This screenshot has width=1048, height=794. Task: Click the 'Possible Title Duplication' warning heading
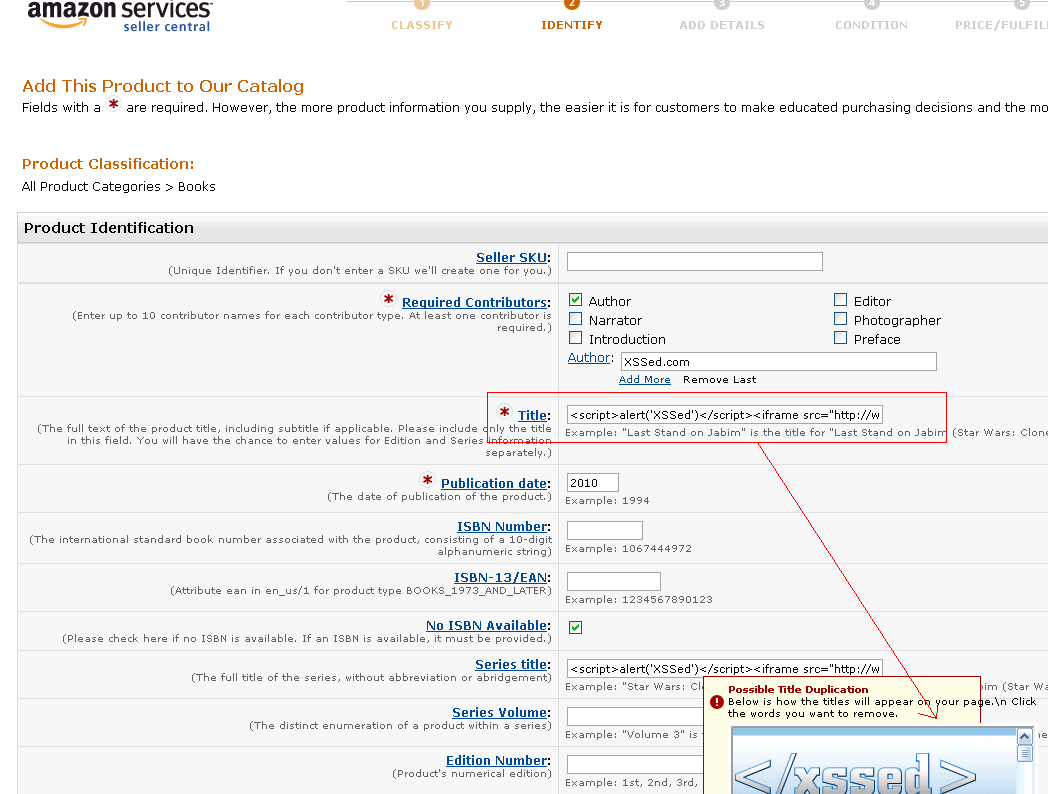tap(798, 689)
